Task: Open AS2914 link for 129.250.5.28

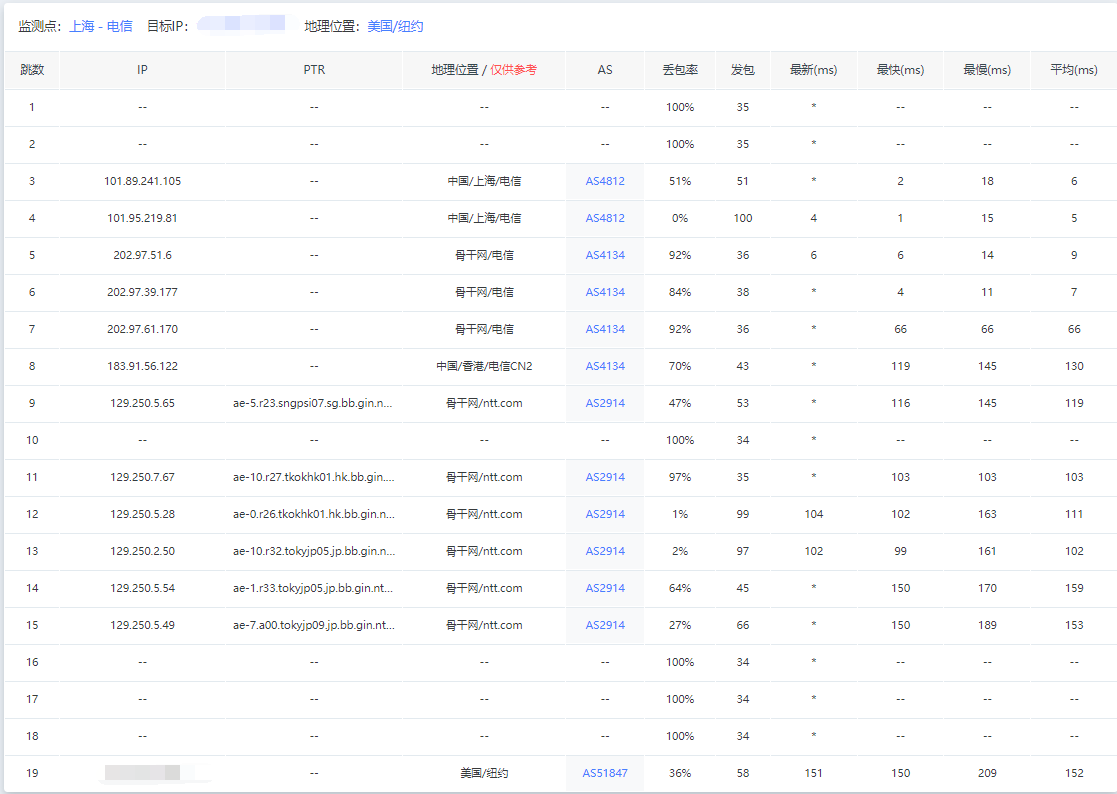Action: 605,514
